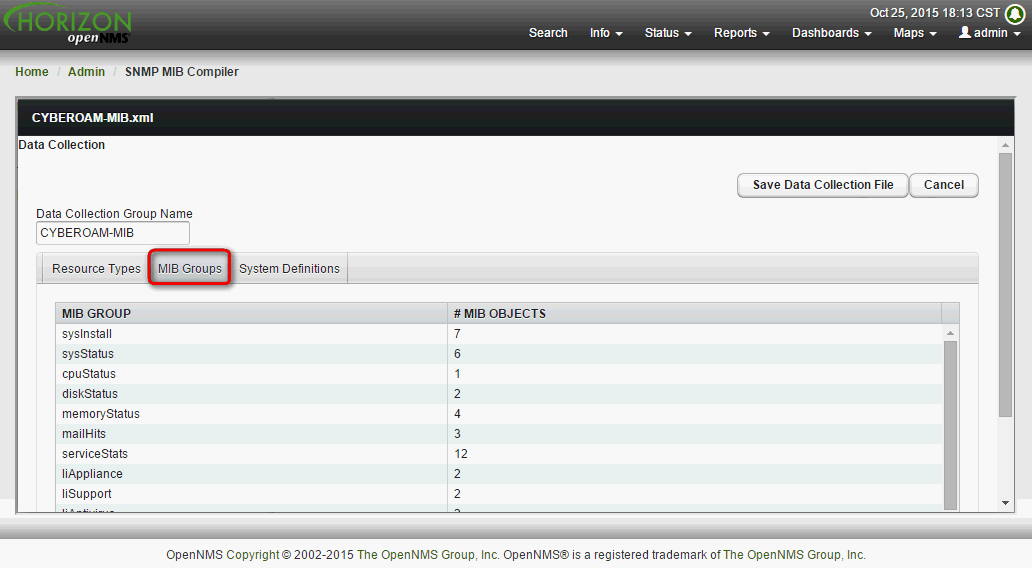Select the mailHits row
Screen dimensions: 1032x568
tap(499, 434)
